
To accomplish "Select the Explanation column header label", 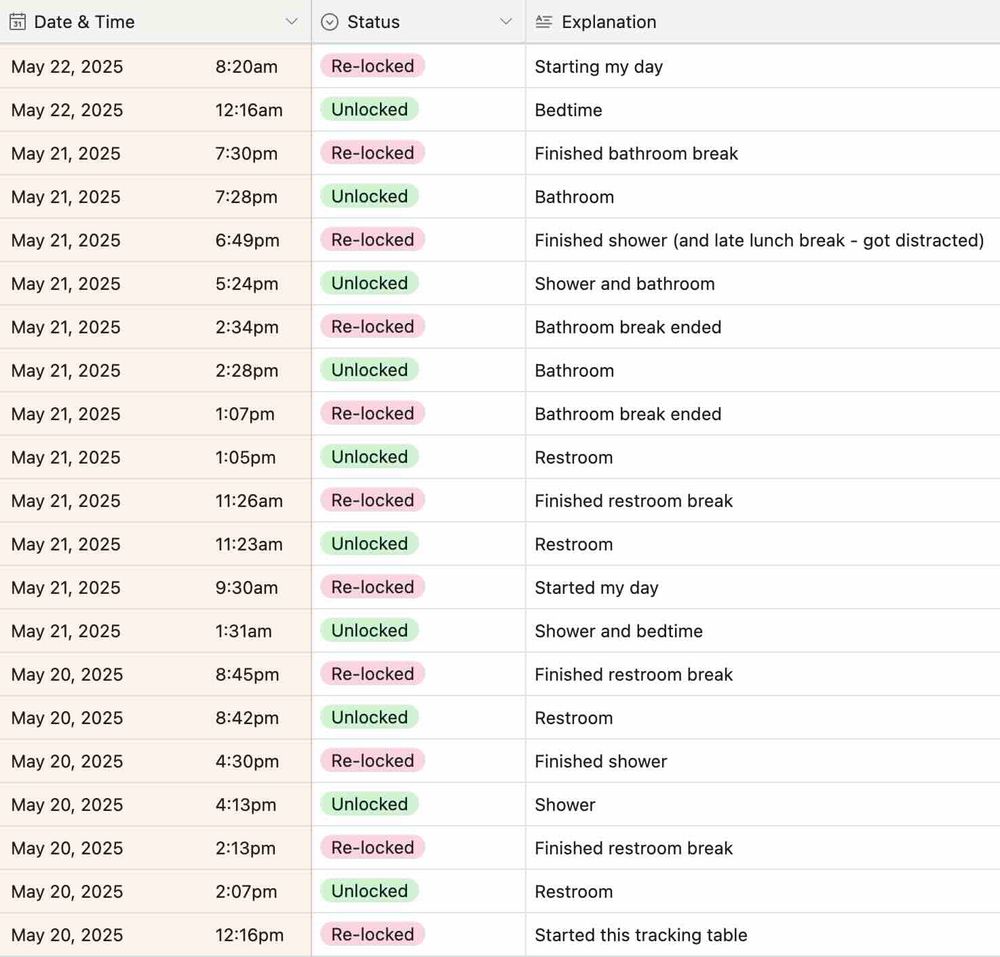I will pyautogui.click(x=609, y=22).
